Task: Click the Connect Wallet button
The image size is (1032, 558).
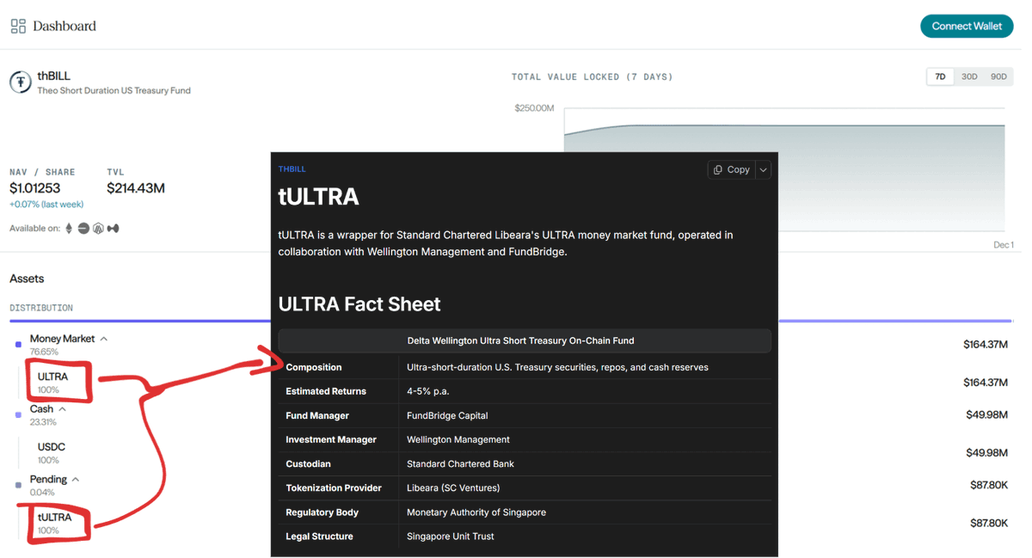Action: [966, 26]
